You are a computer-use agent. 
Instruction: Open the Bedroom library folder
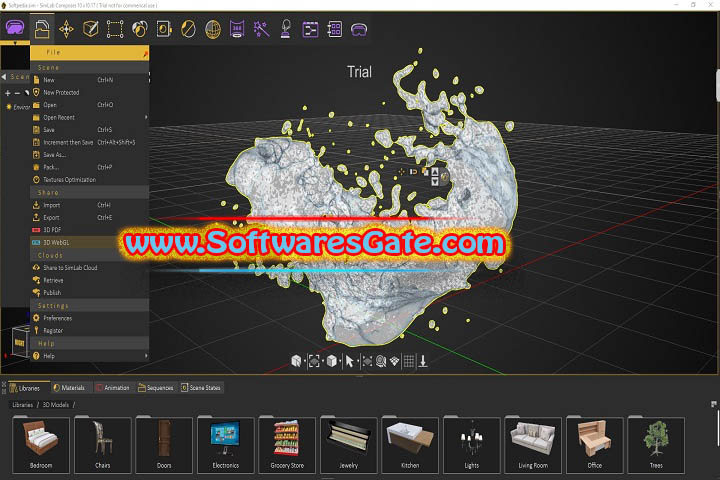(41, 445)
